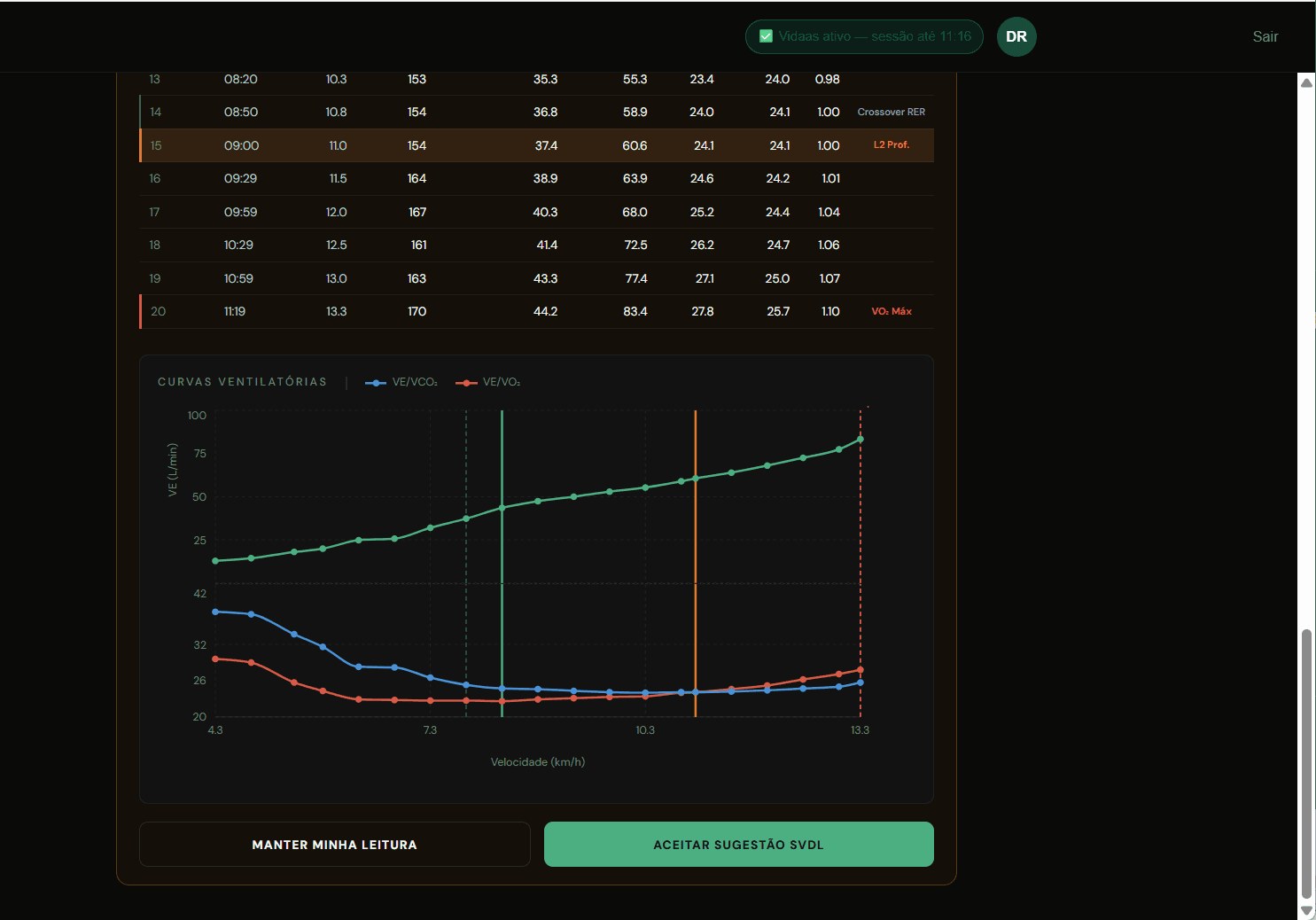Click the green check icon beside Vidaas ativo
1316x920 pixels.
pyautogui.click(x=767, y=36)
